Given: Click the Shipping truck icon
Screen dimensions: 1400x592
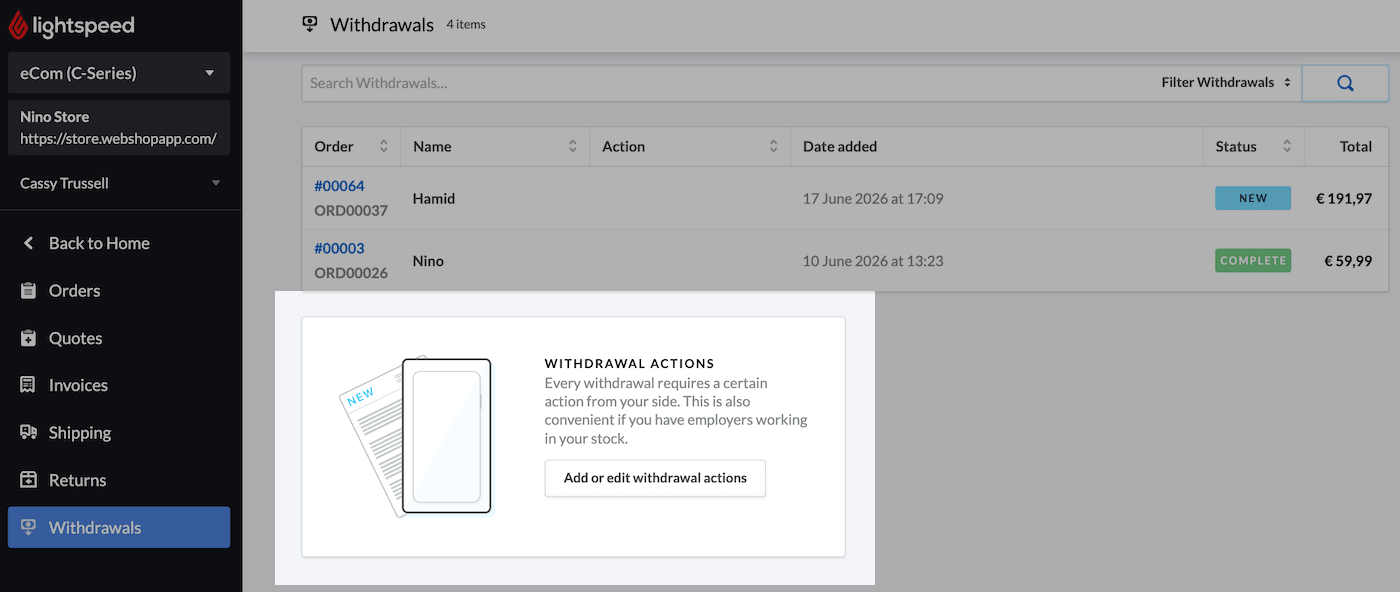Looking at the screenshot, I should point(29,433).
